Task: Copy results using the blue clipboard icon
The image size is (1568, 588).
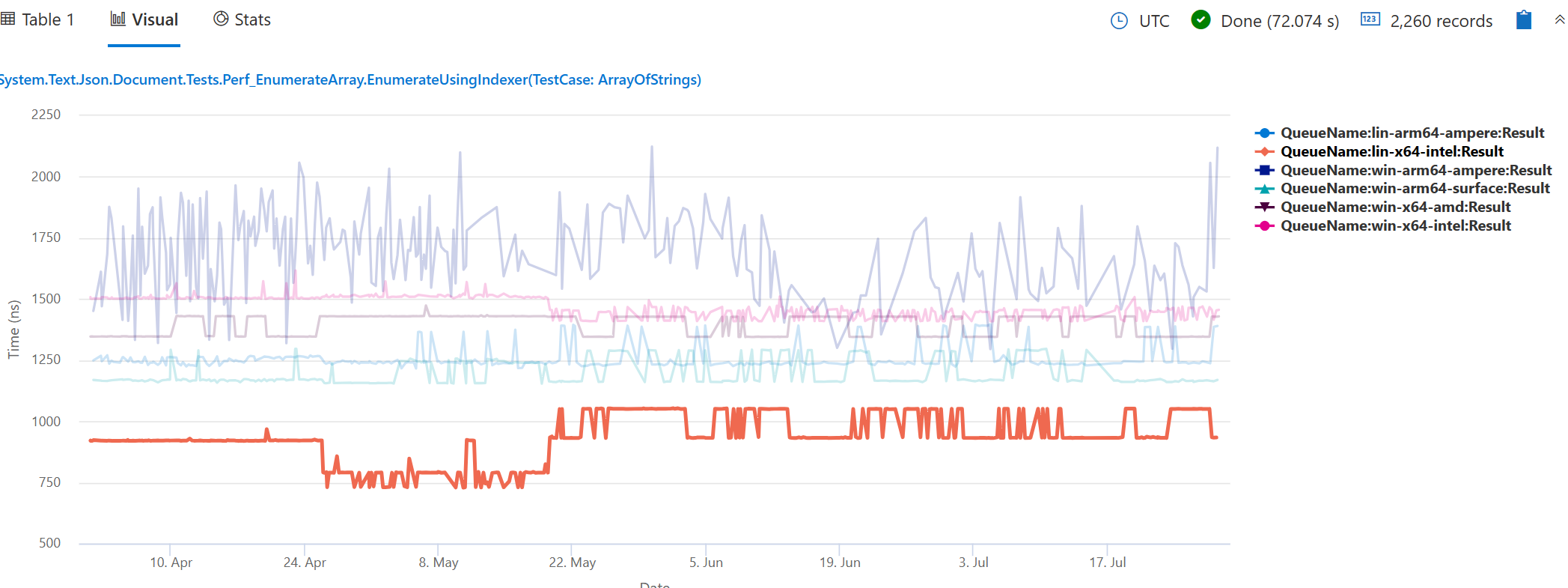Action: tap(1524, 20)
